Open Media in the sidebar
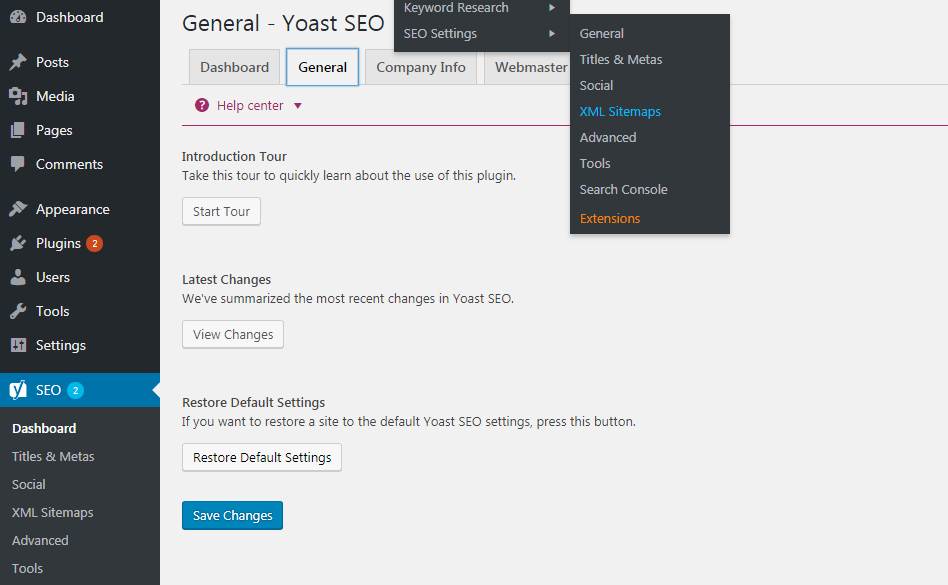 (80, 96)
